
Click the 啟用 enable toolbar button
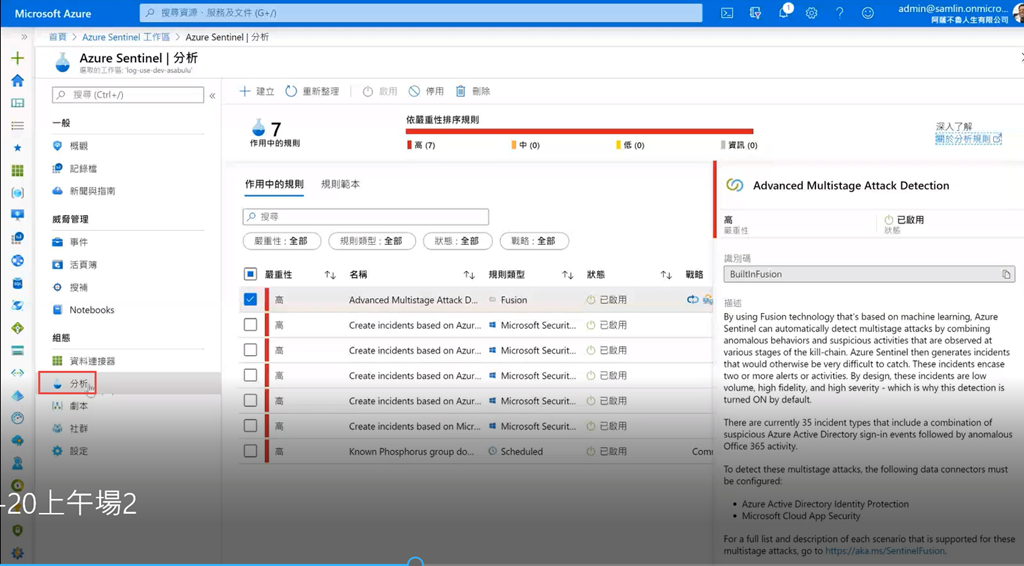tap(379, 91)
